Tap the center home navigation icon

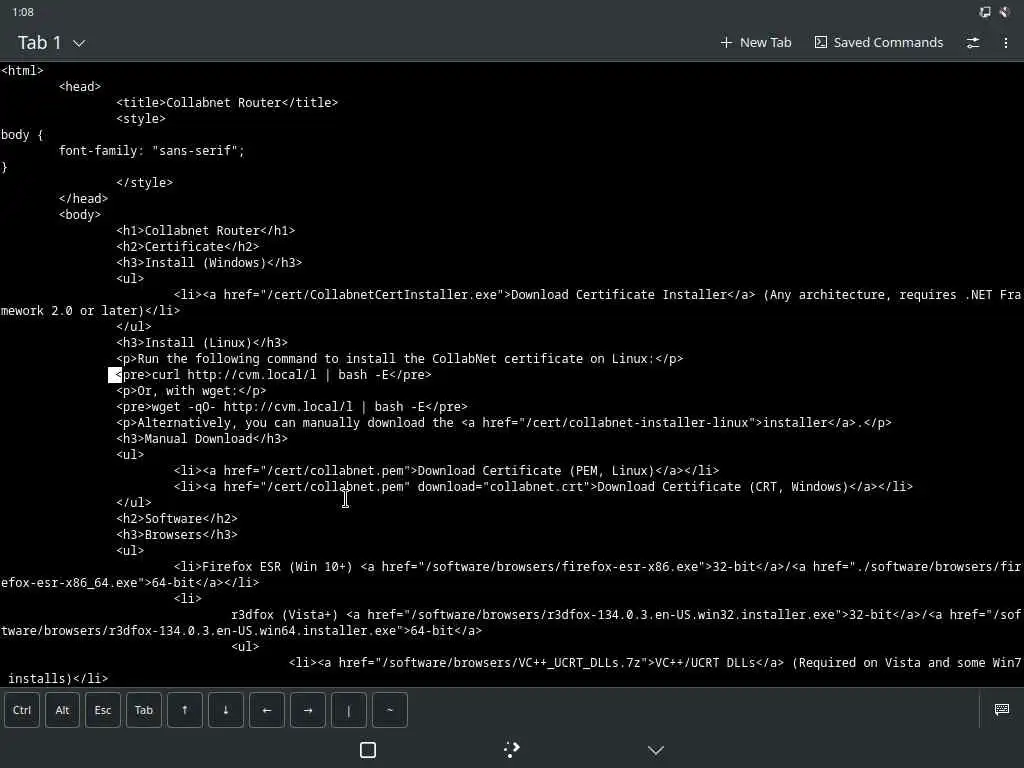coord(512,750)
